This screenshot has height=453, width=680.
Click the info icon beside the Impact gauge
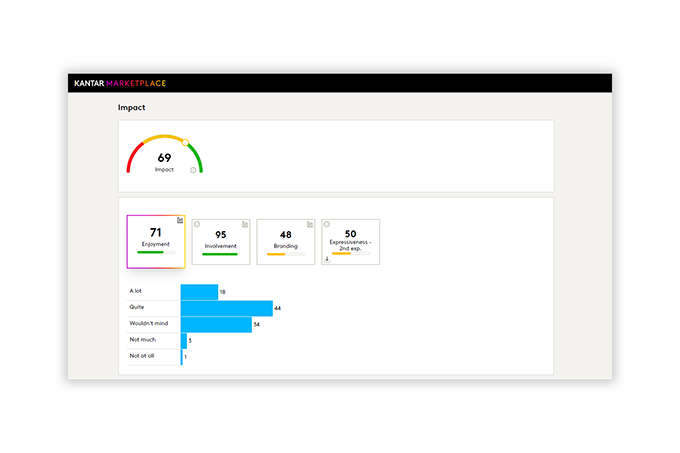click(x=193, y=170)
